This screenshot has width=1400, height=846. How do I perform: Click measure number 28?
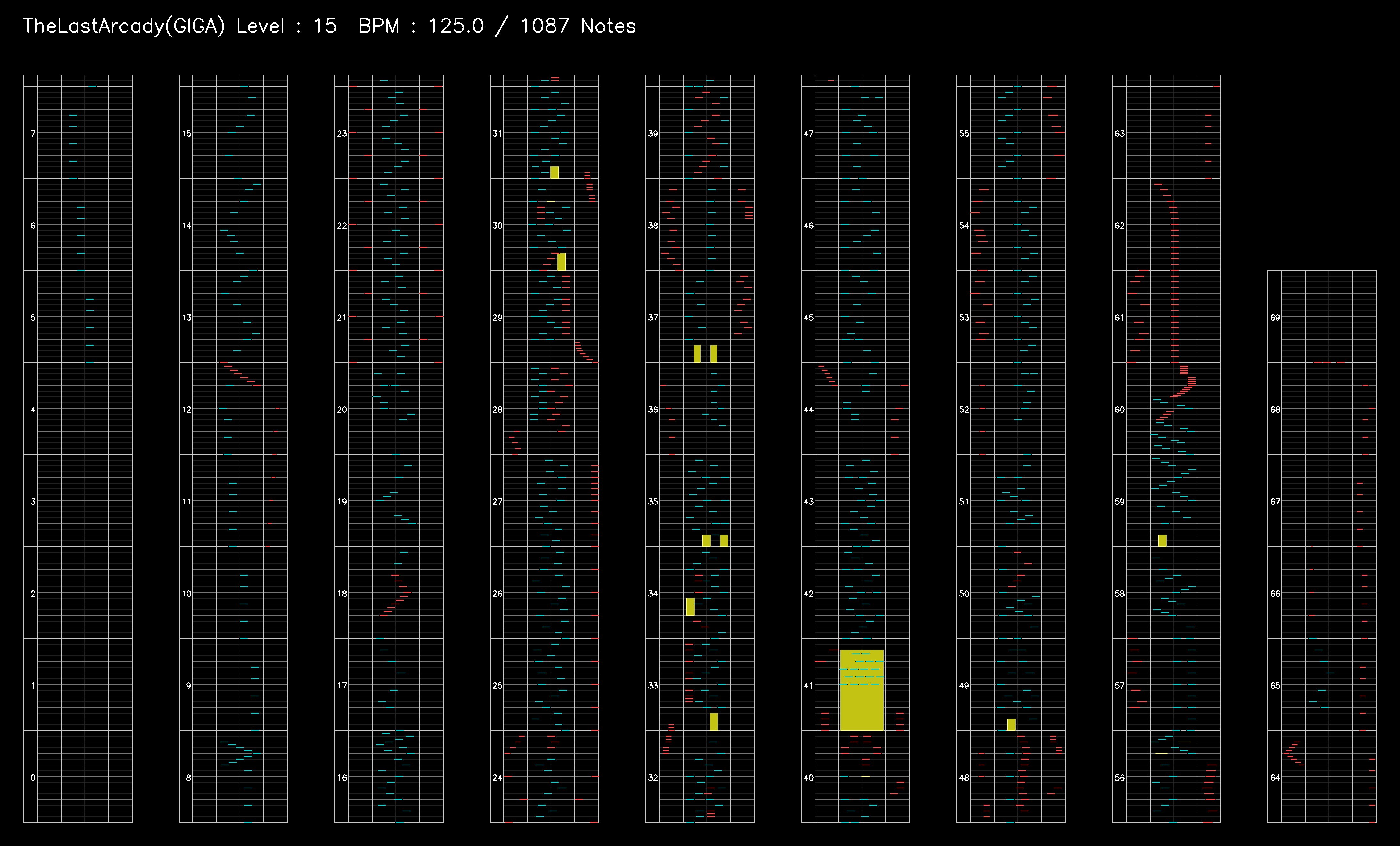tap(498, 409)
